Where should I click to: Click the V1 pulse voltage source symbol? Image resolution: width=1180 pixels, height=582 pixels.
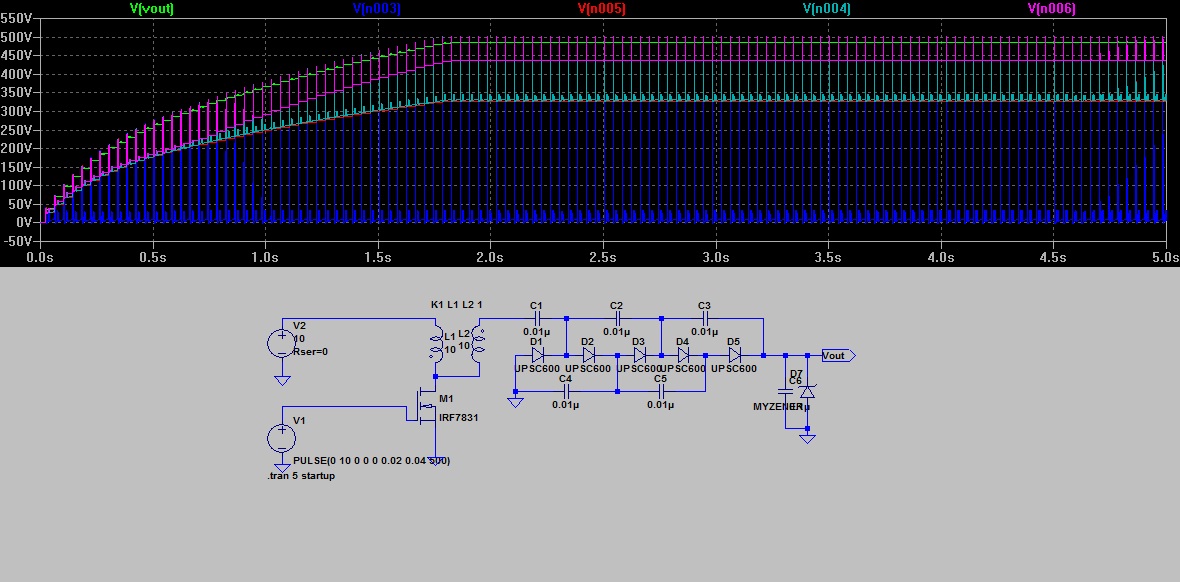(x=281, y=438)
